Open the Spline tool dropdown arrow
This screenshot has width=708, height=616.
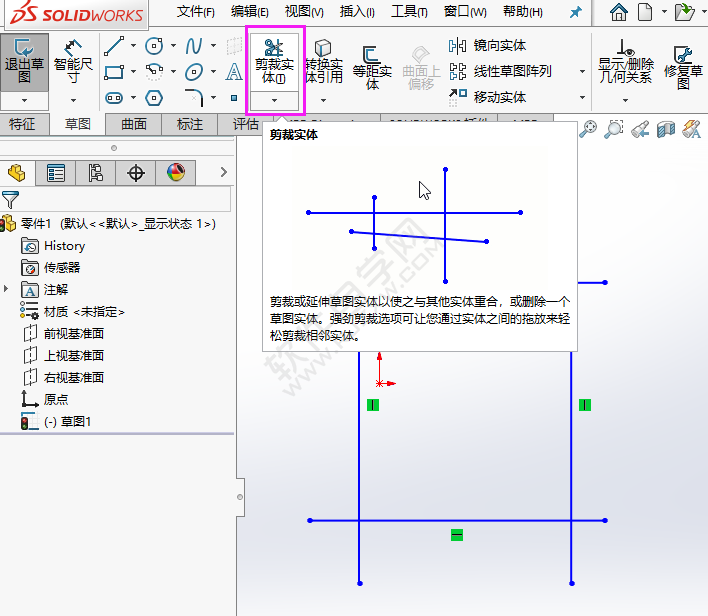coord(213,46)
